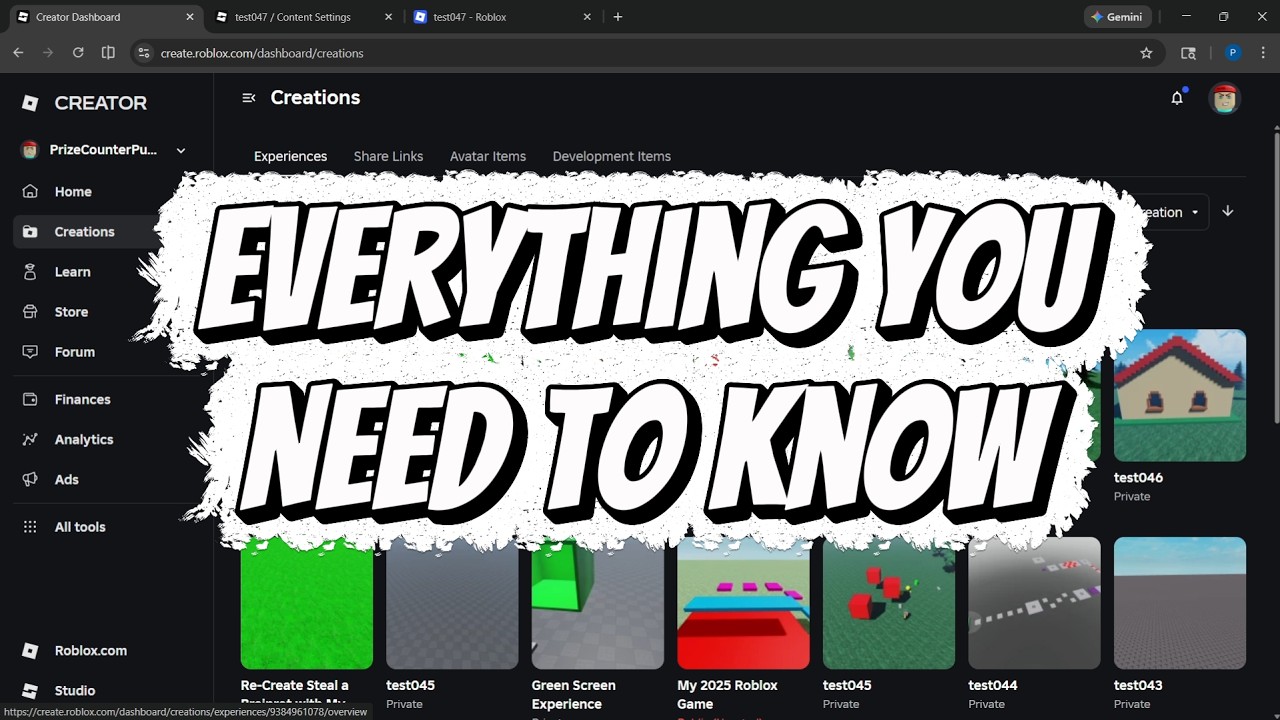The height and width of the screenshot is (720, 1280).
Task: Close the Creator Dashboard tab
Action: (190, 17)
